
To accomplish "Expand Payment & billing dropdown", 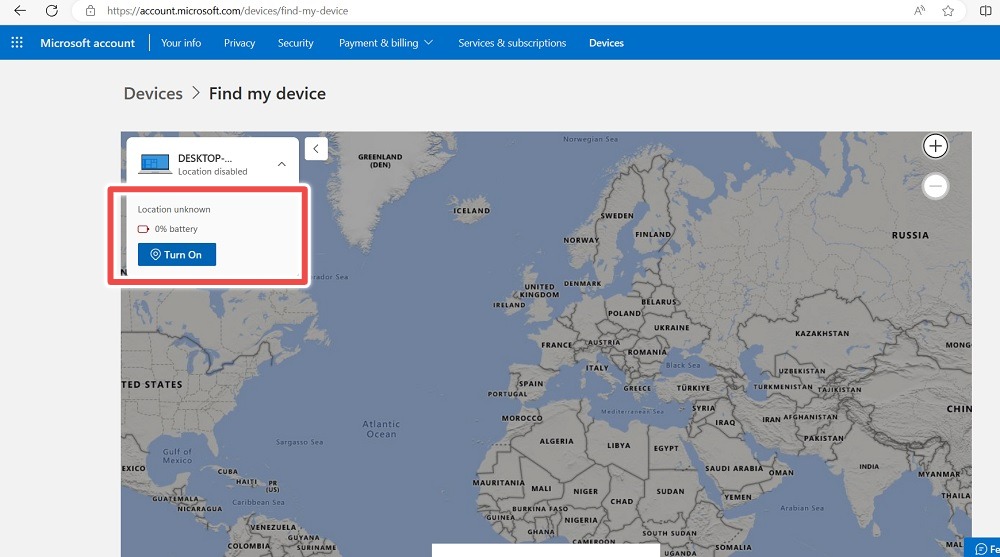I will 386,43.
